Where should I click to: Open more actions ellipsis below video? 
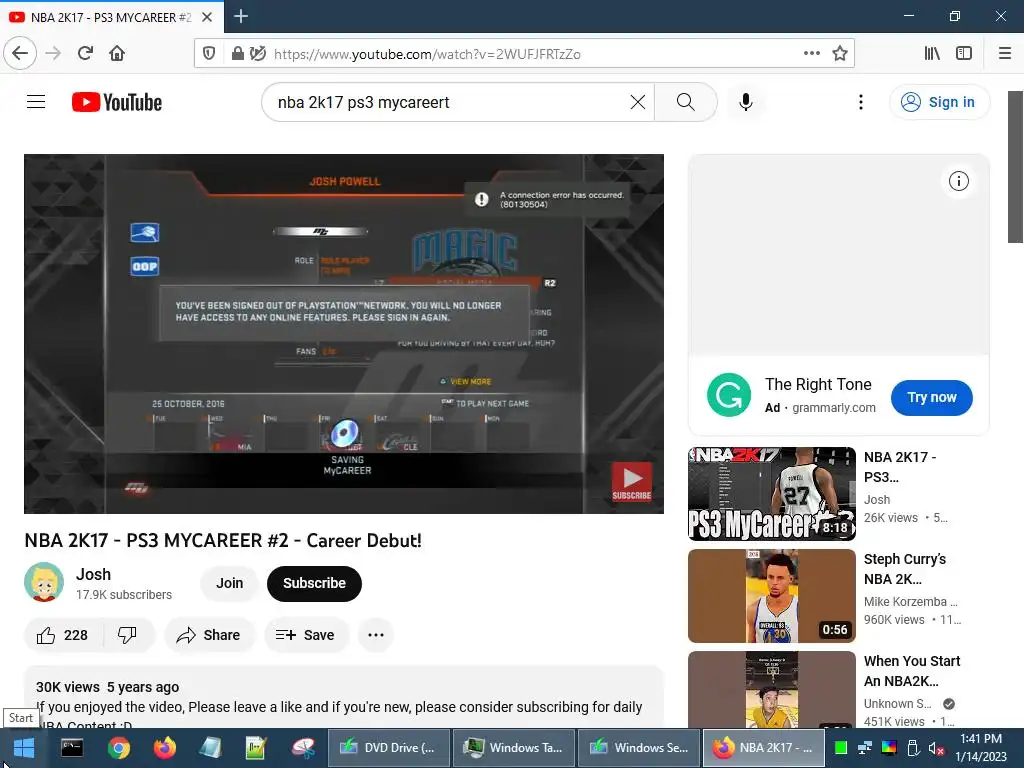(376, 635)
